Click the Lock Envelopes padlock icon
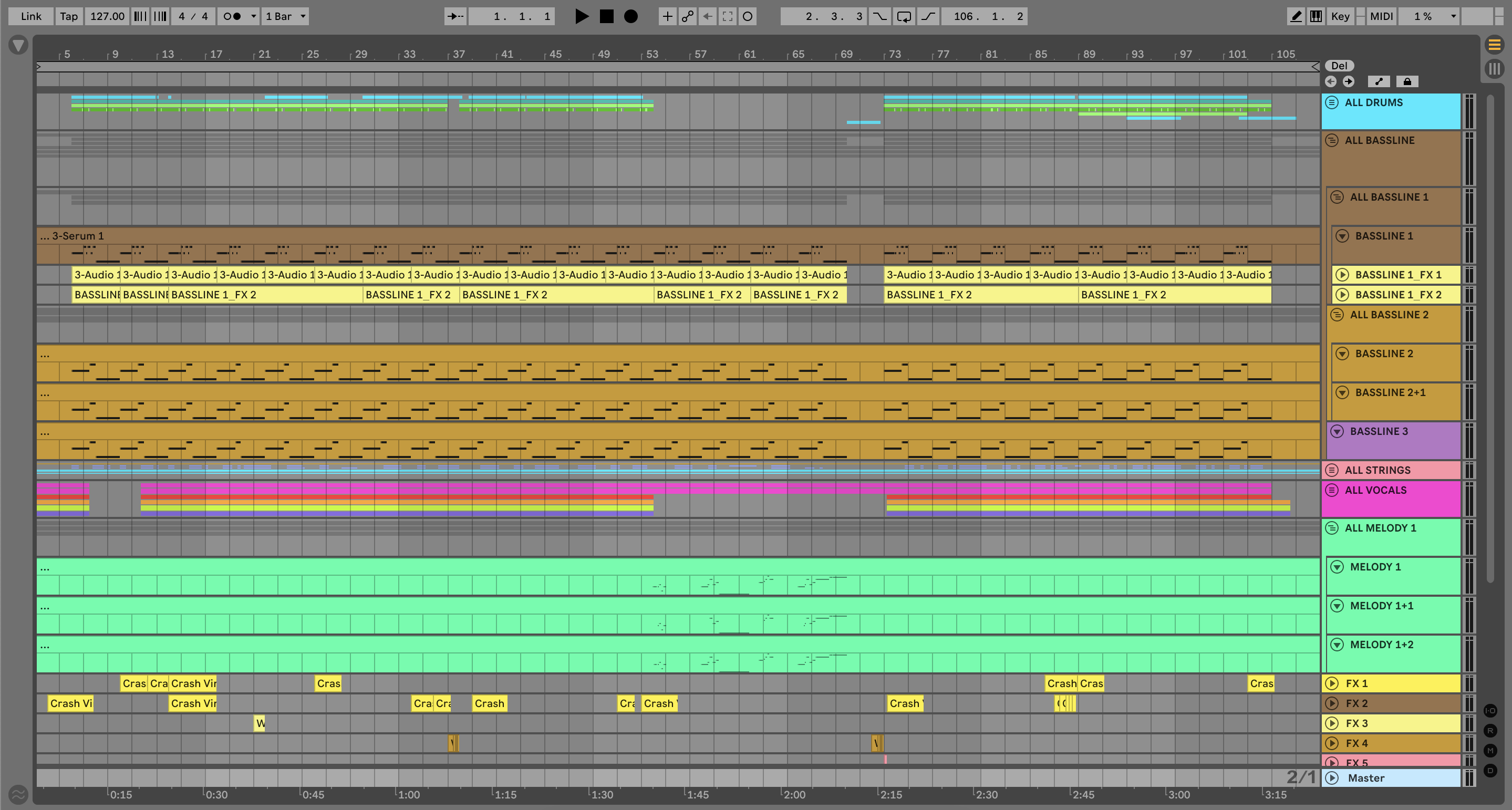Image resolution: width=1512 pixels, height=810 pixels. click(x=1407, y=81)
